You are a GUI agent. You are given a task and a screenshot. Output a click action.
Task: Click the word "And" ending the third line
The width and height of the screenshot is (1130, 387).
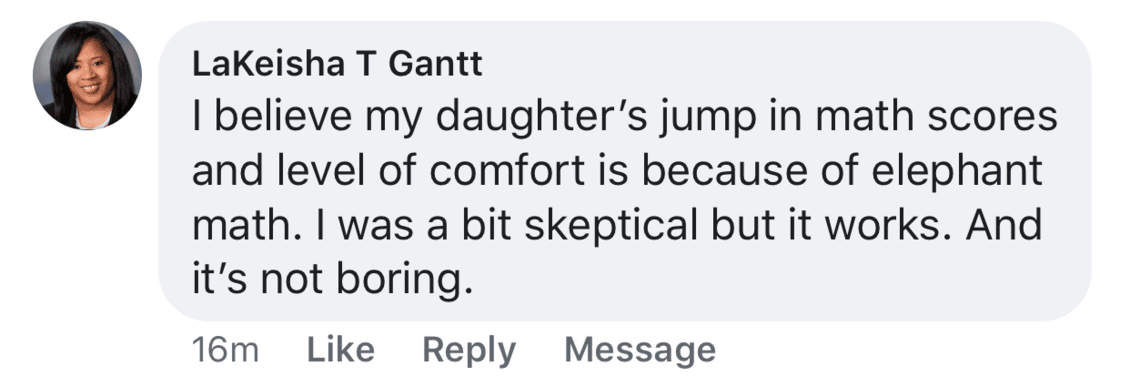click(x=1005, y=226)
